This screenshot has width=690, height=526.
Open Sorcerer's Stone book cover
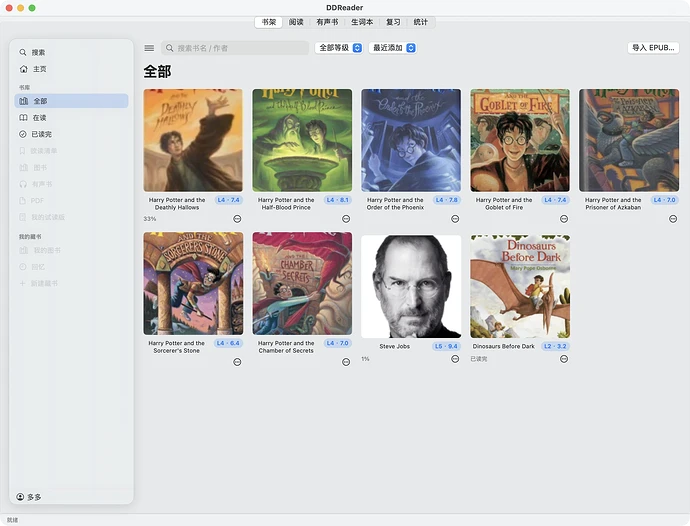pyautogui.click(x=193, y=283)
